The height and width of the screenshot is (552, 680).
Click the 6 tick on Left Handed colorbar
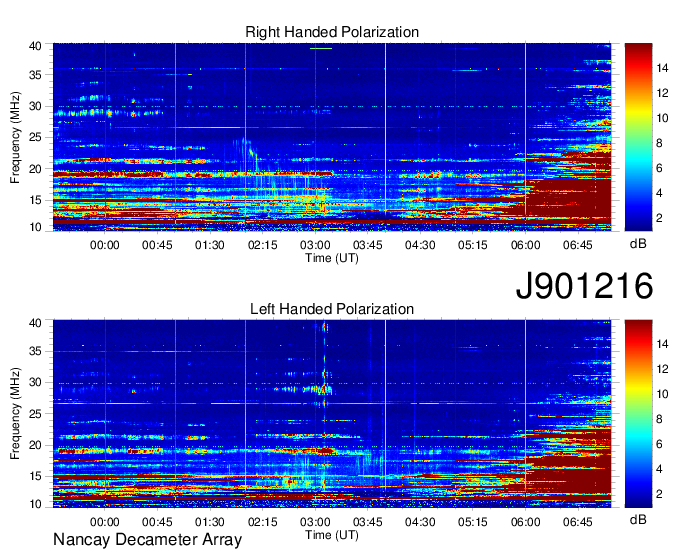pyautogui.click(x=659, y=444)
